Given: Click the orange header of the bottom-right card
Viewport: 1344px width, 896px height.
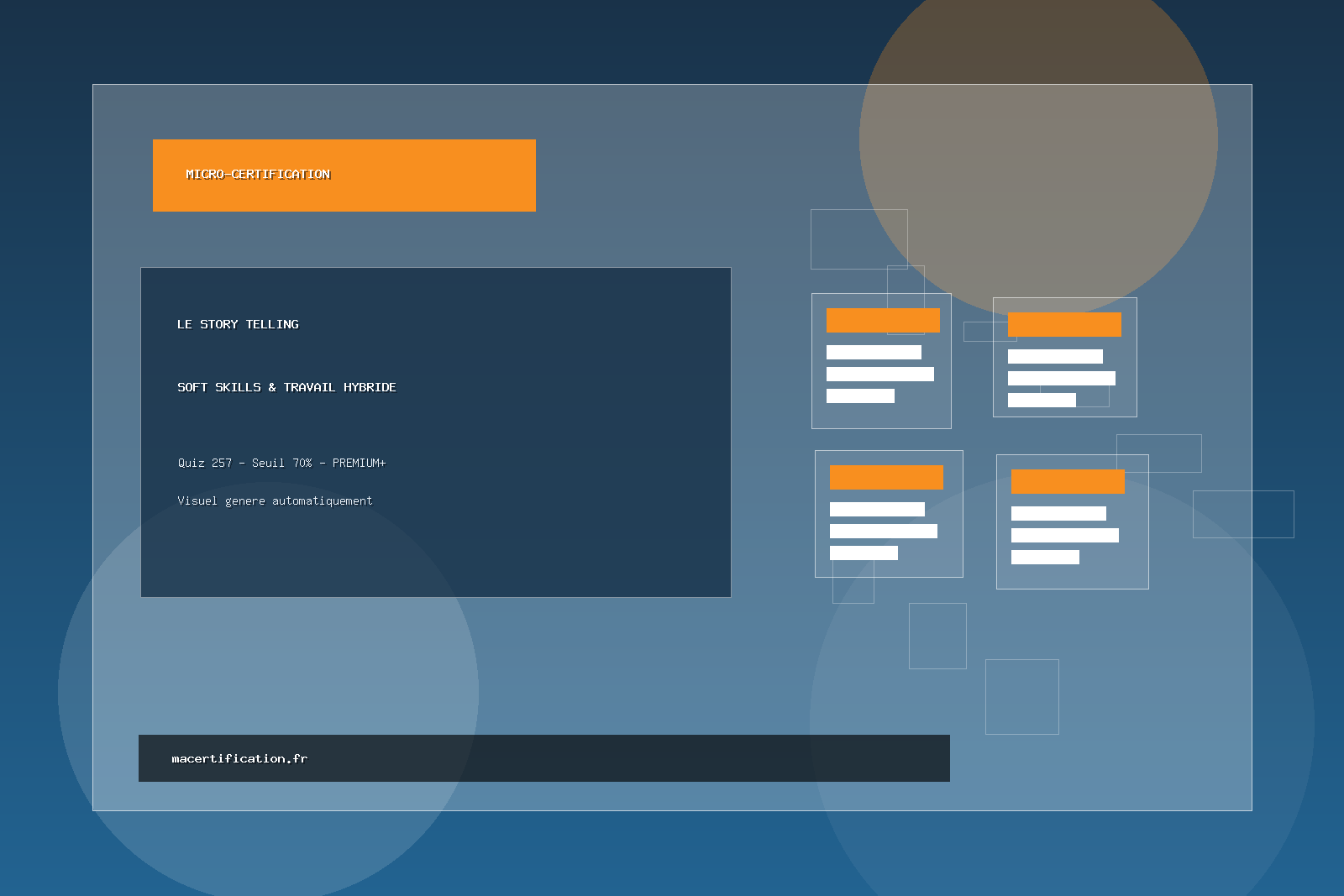Looking at the screenshot, I should [x=1068, y=481].
